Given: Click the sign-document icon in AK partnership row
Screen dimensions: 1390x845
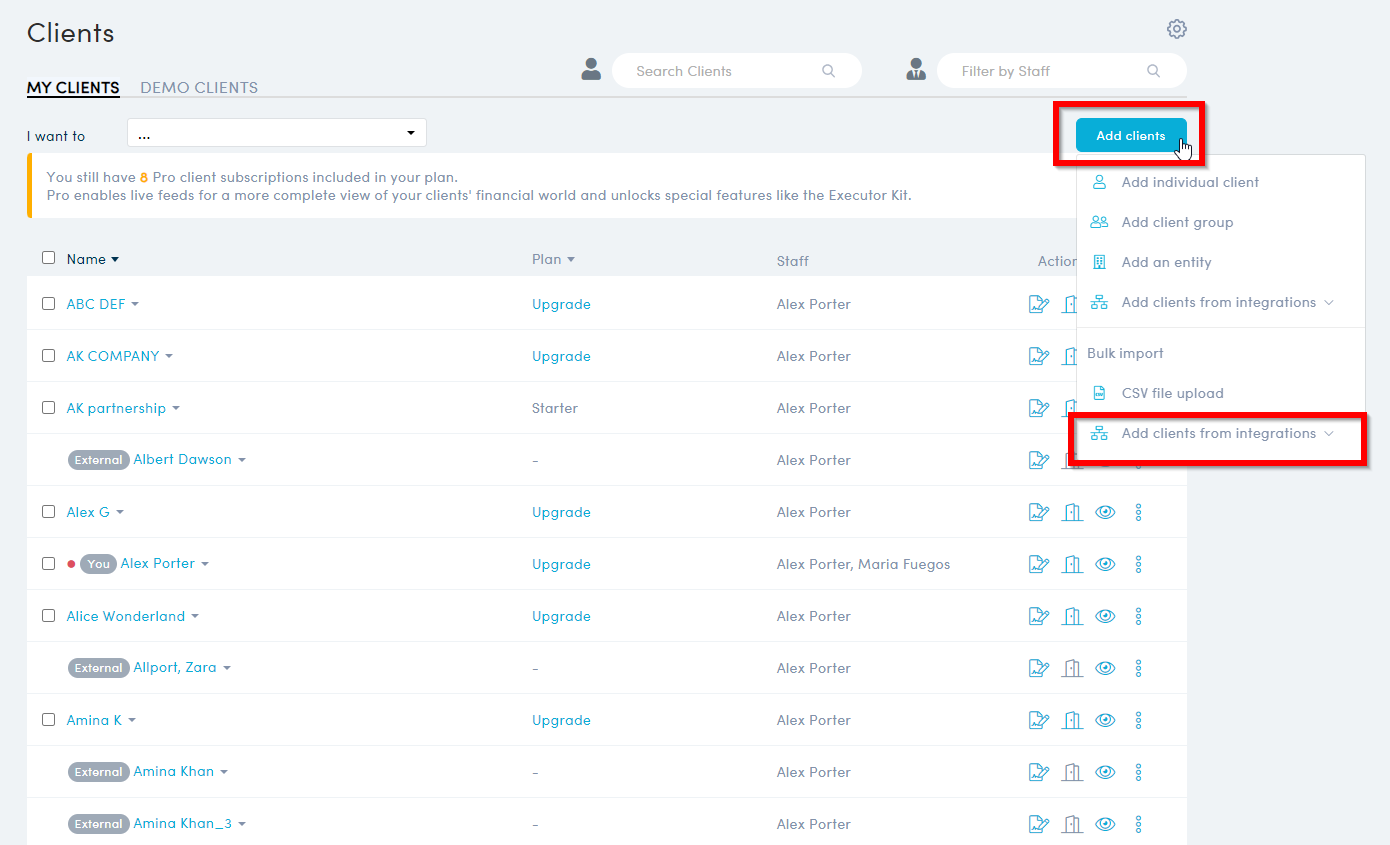Looking at the screenshot, I should (1039, 408).
